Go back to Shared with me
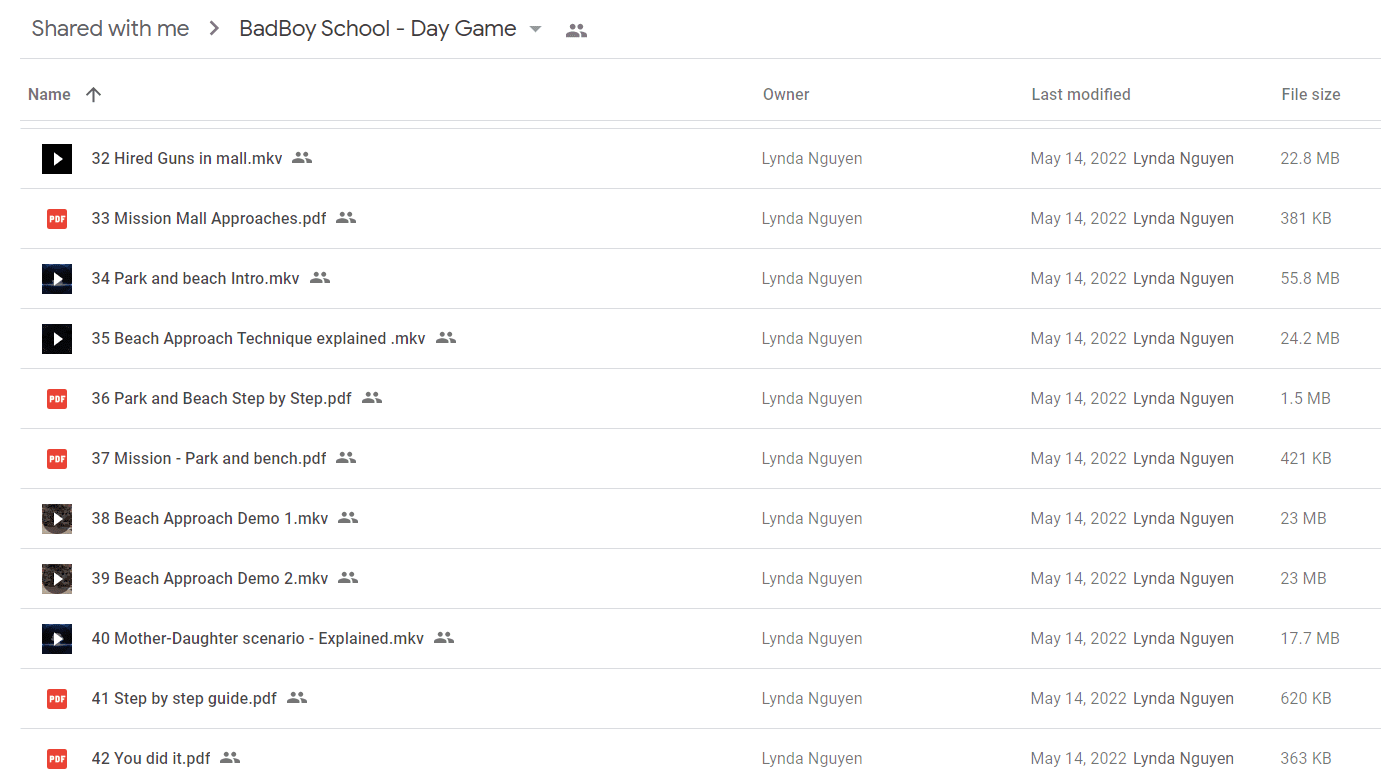1381x778 pixels. [110, 29]
